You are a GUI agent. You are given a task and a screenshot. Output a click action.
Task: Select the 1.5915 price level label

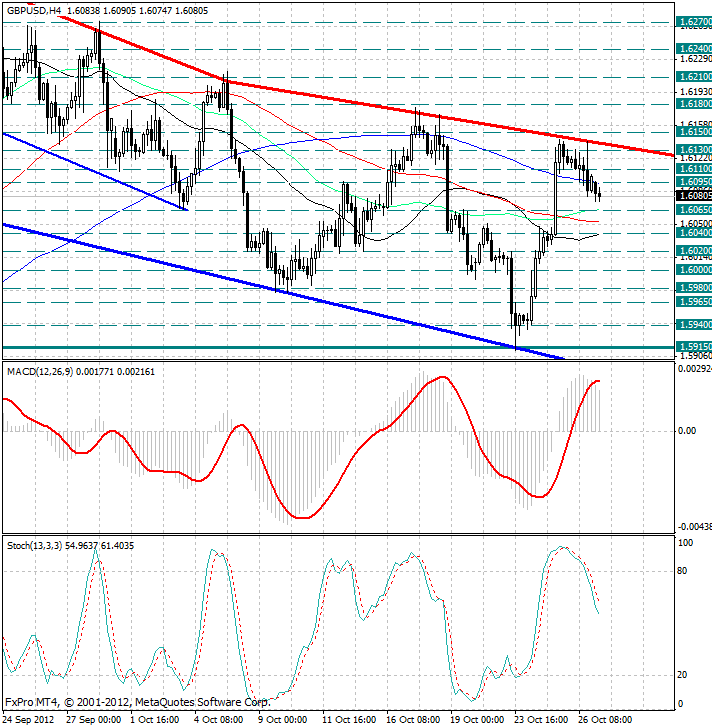point(694,347)
